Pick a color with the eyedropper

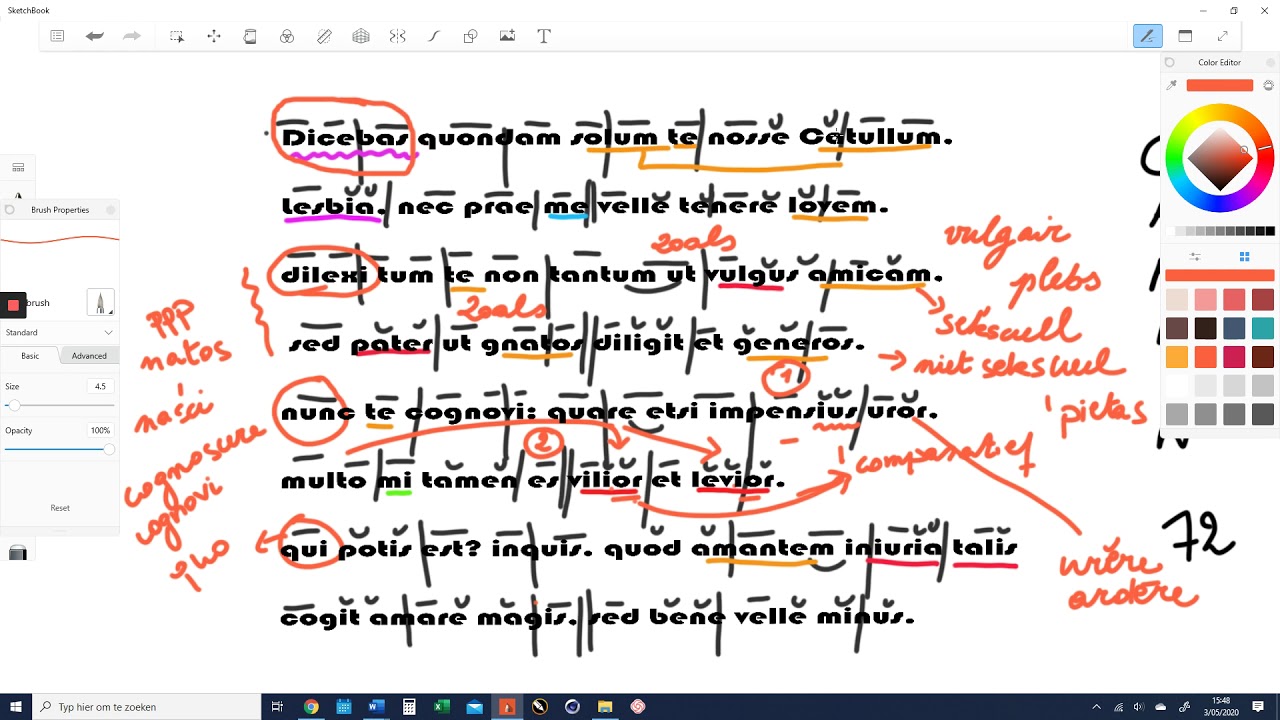(x=1172, y=85)
